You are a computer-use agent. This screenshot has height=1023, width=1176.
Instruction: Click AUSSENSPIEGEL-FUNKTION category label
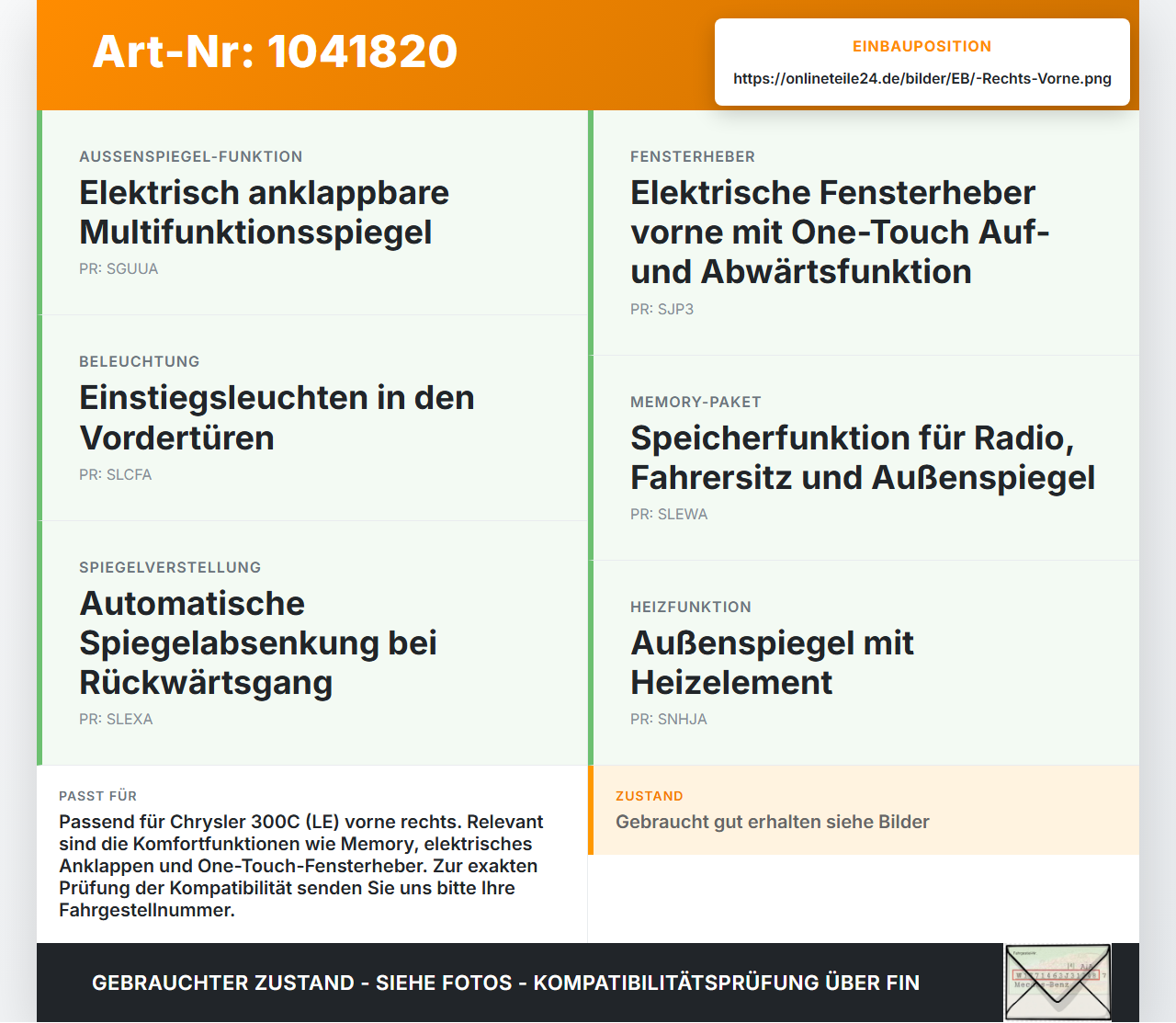point(191,156)
